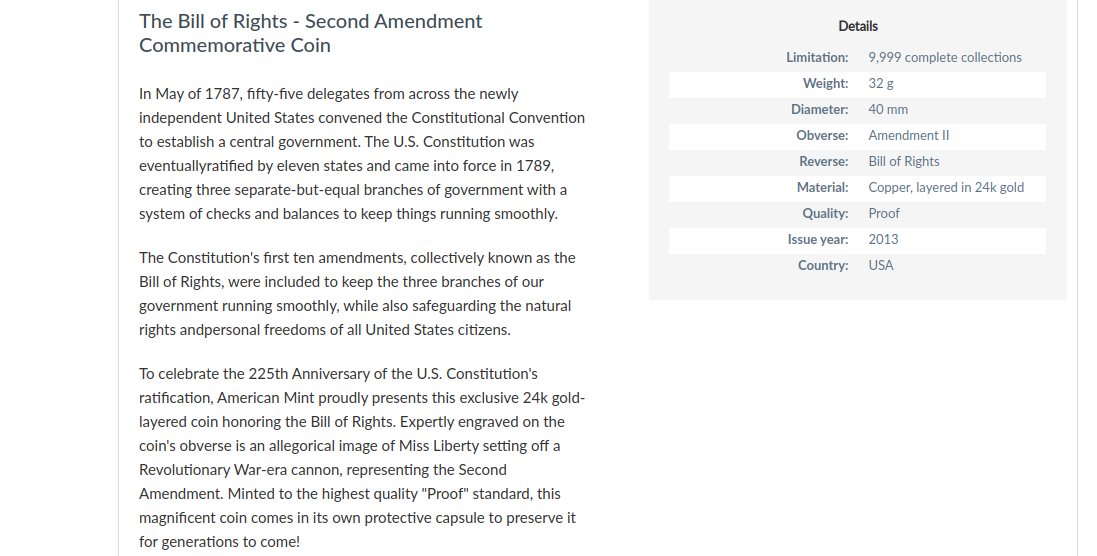
Task: Click the Reverse value Bill of Rights
Action: [x=903, y=161]
